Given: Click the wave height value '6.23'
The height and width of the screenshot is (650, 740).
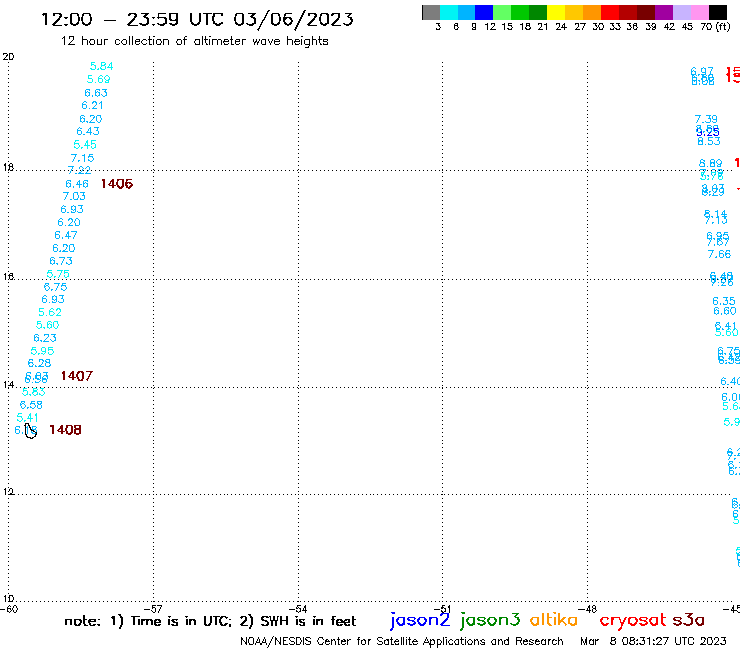Looking at the screenshot, I should [45, 338].
